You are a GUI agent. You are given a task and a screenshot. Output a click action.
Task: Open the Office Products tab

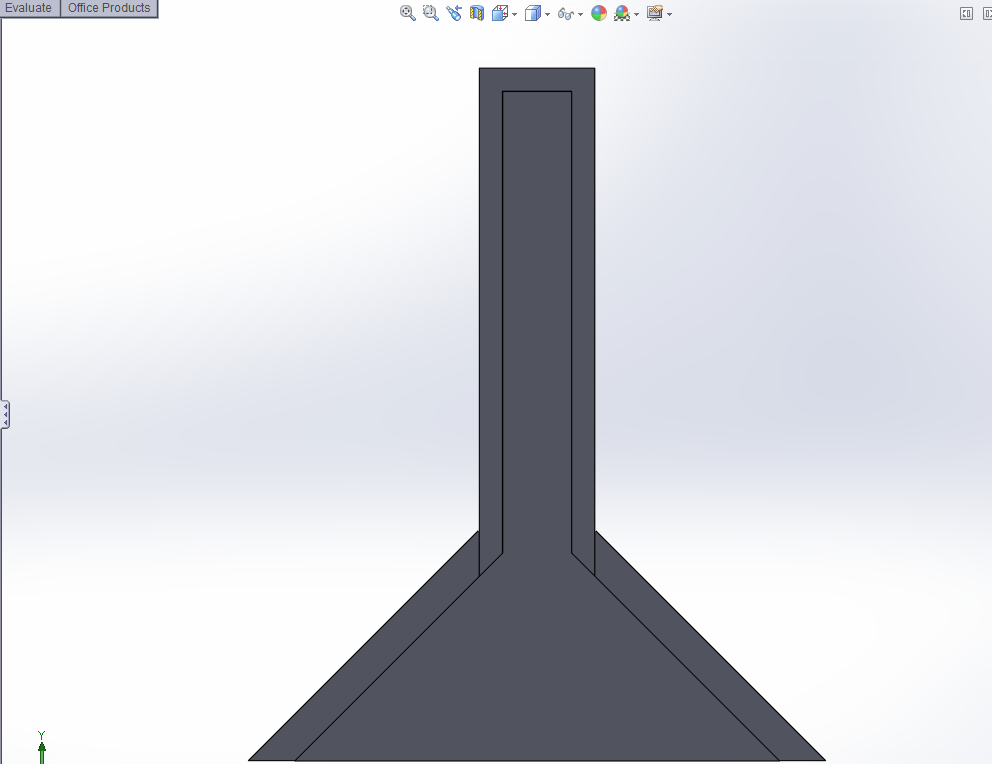tap(109, 8)
